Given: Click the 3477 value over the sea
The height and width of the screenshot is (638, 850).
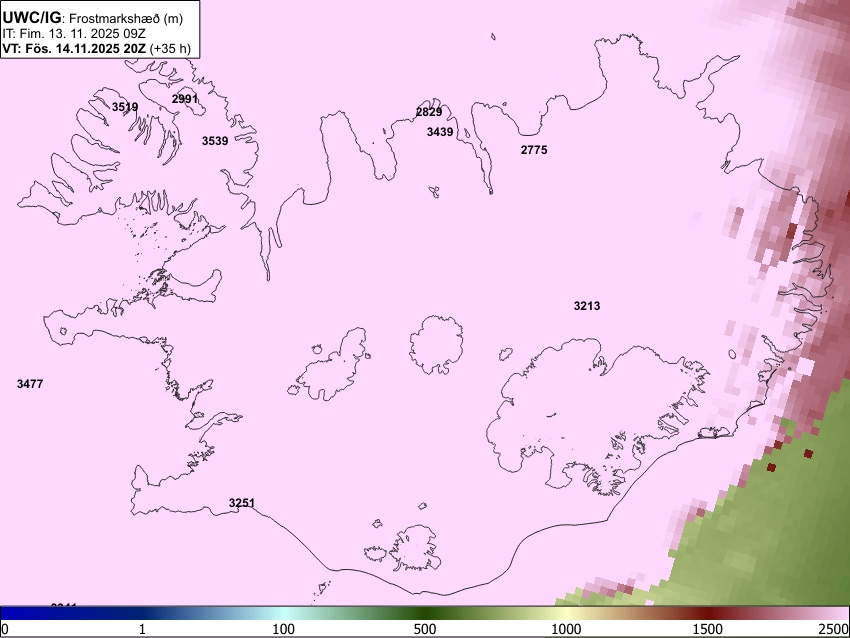Looking at the screenshot, I should point(30,384).
